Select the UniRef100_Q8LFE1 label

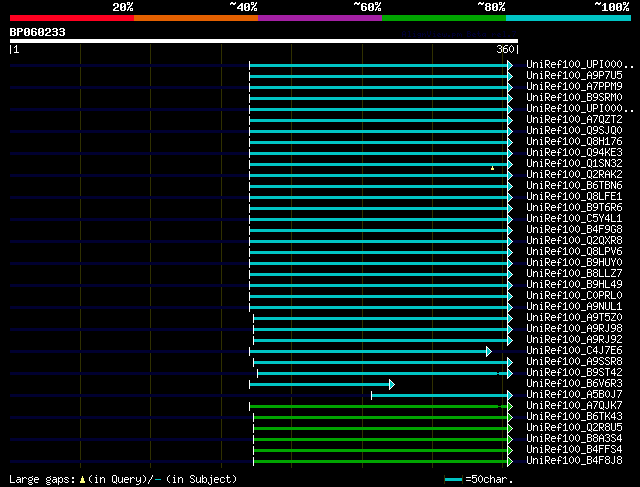coord(574,197)
